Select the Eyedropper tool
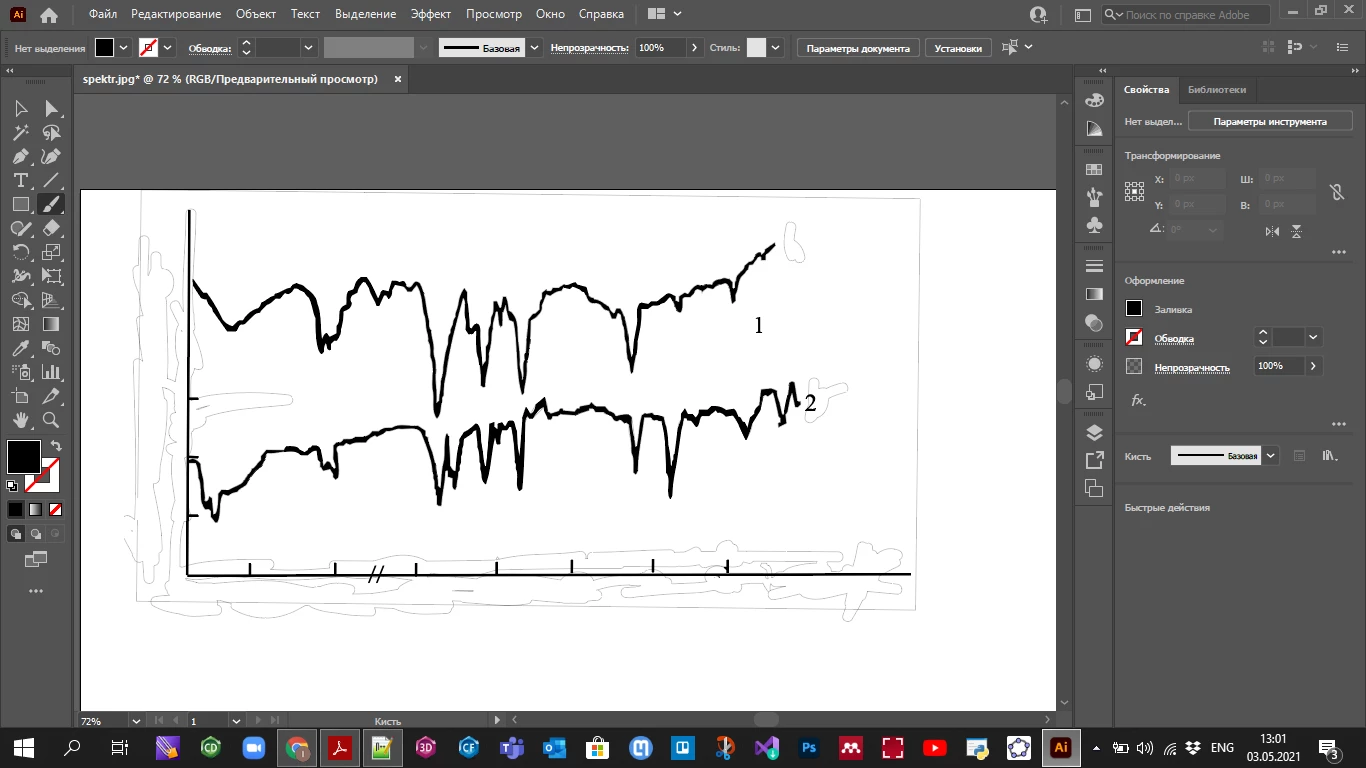The width and height of the screenshot is (1366, 768). click(21, 348)
